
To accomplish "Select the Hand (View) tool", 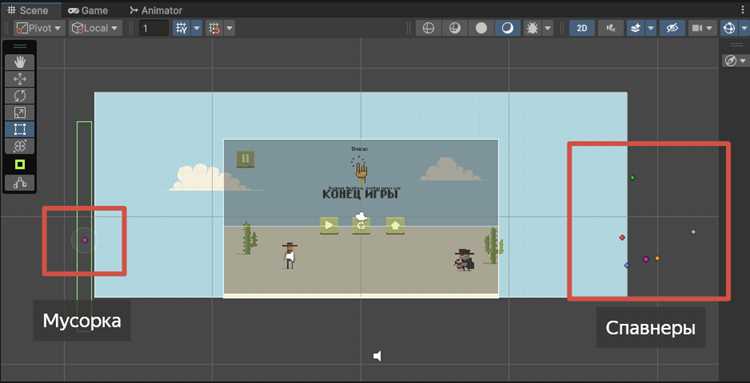I will [20, 62].
